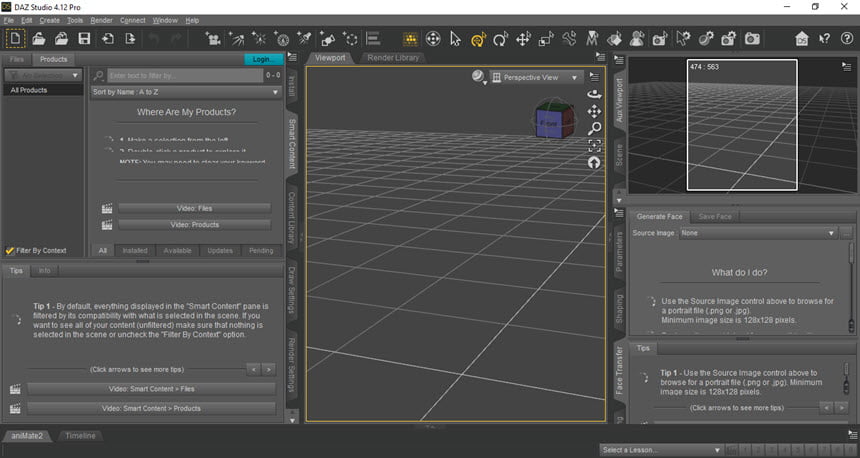Select All Products in category list
860x458 pixels.
tap(43, 90)
